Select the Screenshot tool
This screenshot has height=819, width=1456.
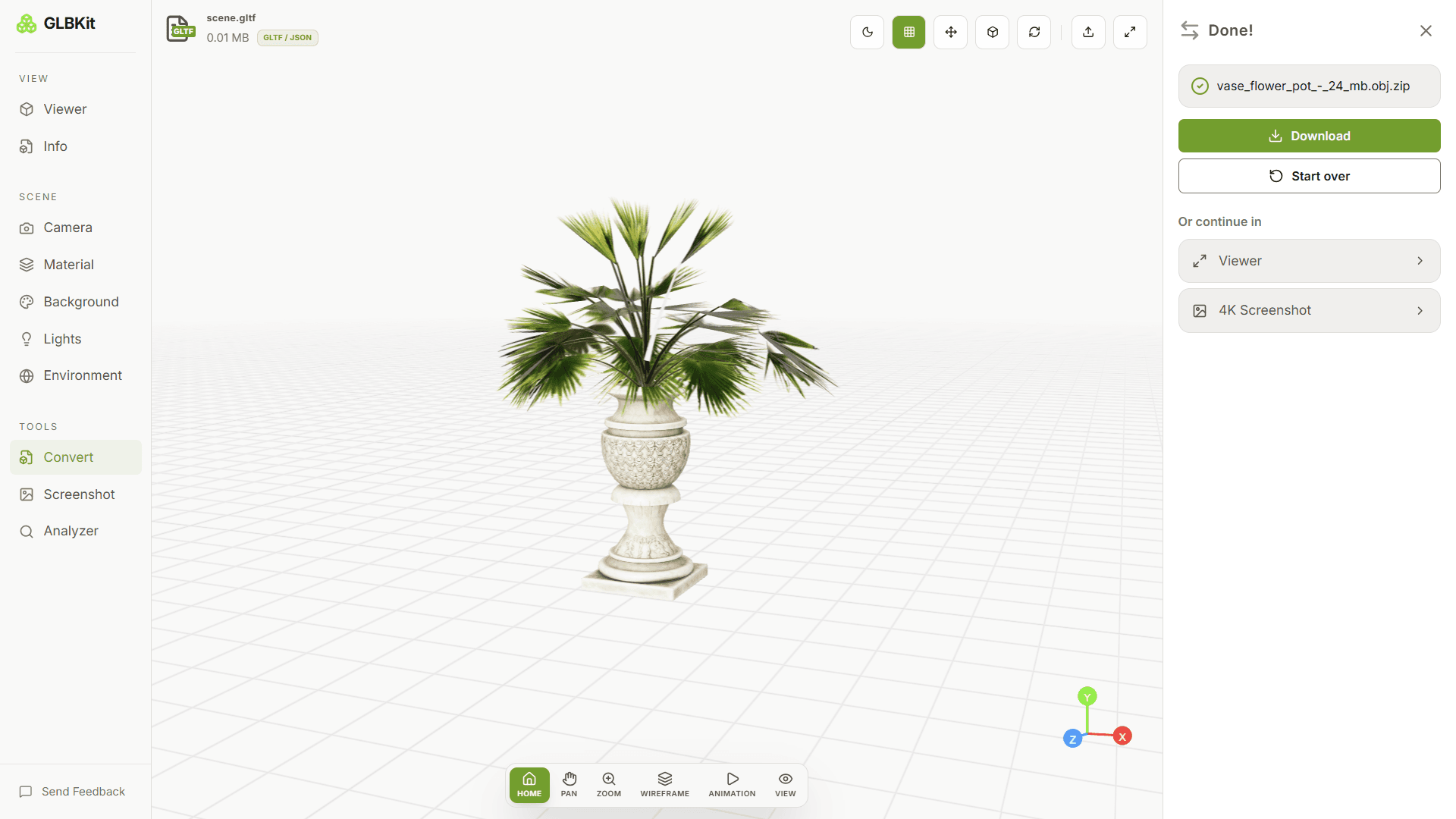pos(76,494)
